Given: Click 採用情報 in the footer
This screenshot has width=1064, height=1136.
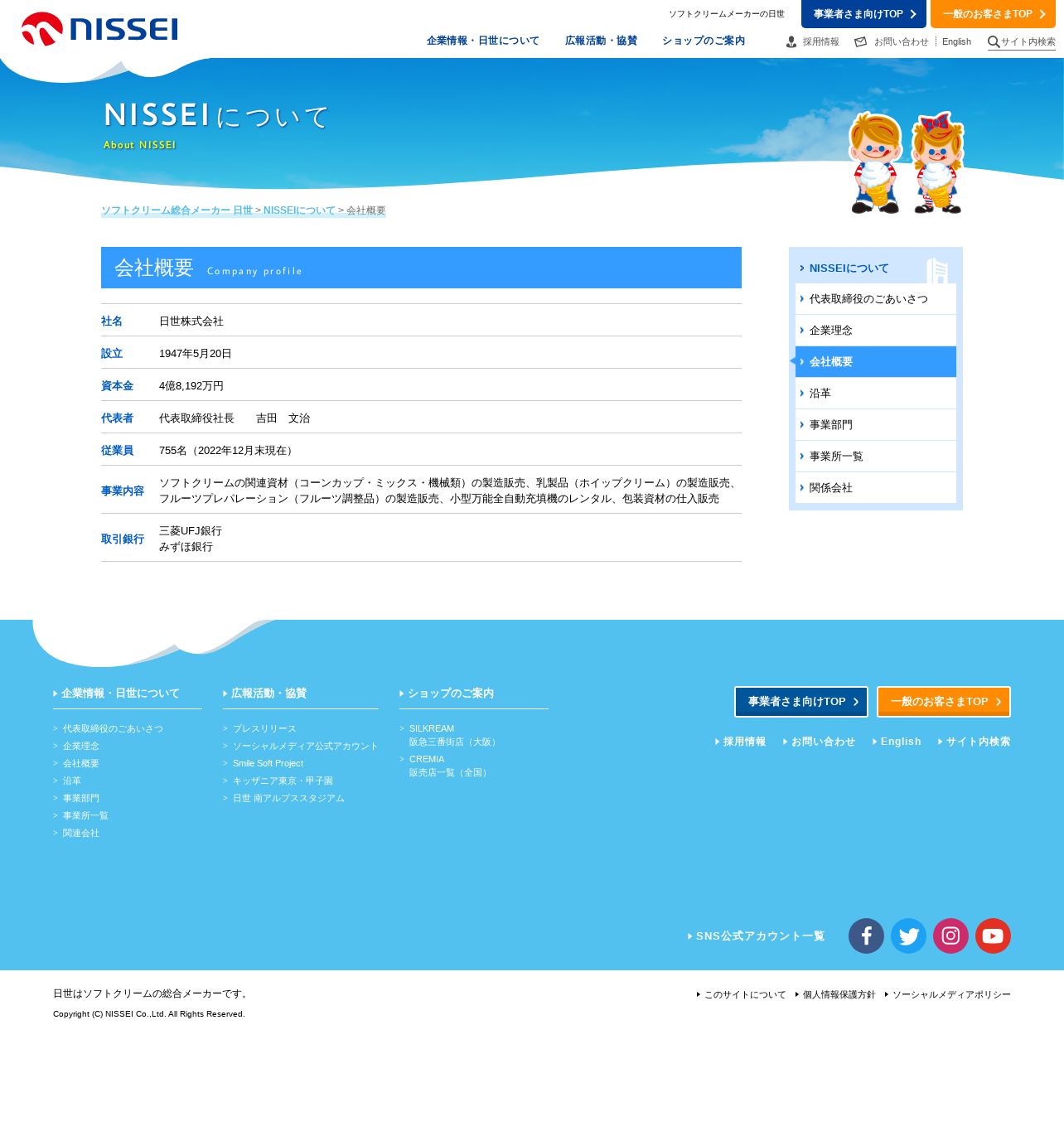Looking at the screenshot, I should [744, 742].
